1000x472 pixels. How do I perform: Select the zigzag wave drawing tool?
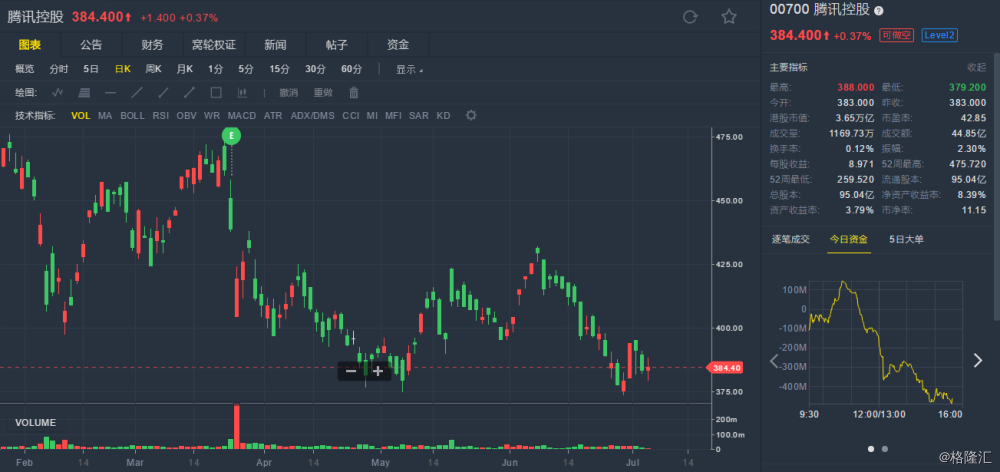(57, 92)
